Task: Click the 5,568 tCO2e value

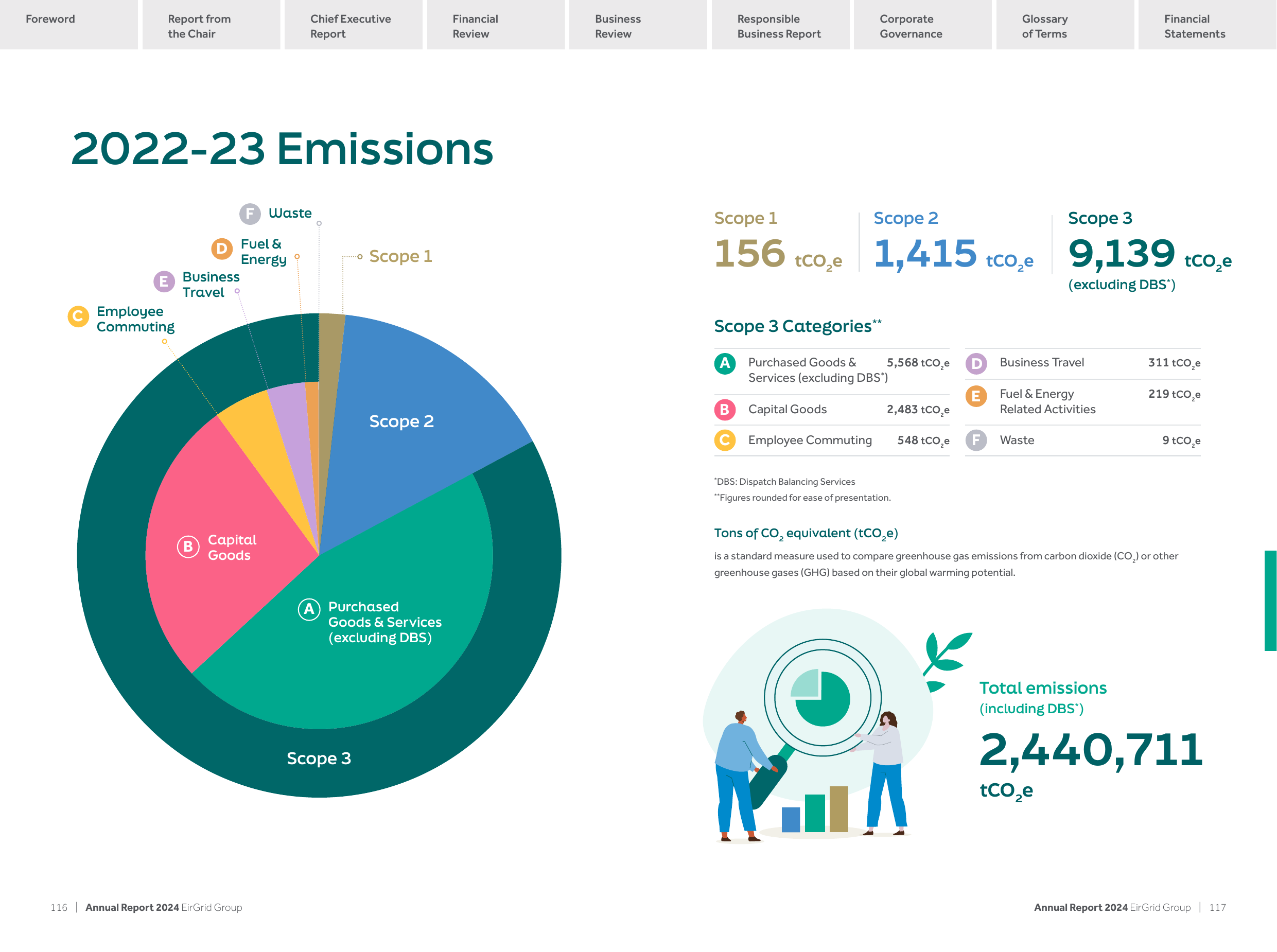Action: [918, 363]
